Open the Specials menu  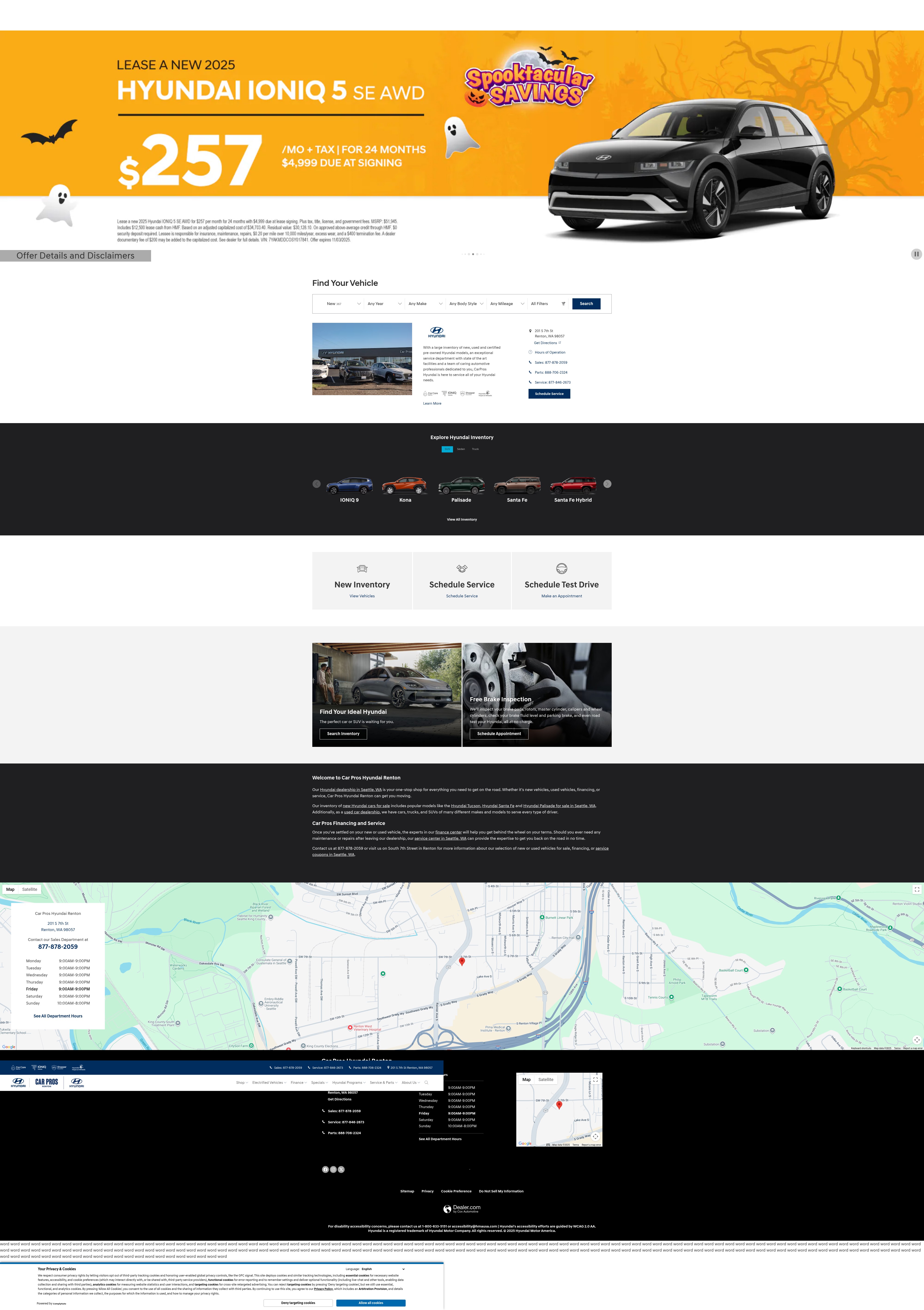tap(319, 1082)
